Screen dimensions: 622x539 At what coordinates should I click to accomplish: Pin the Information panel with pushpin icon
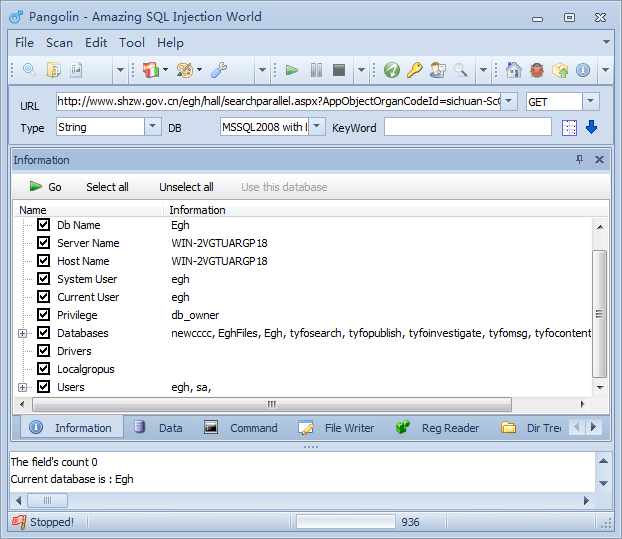(x=580, y=159)
